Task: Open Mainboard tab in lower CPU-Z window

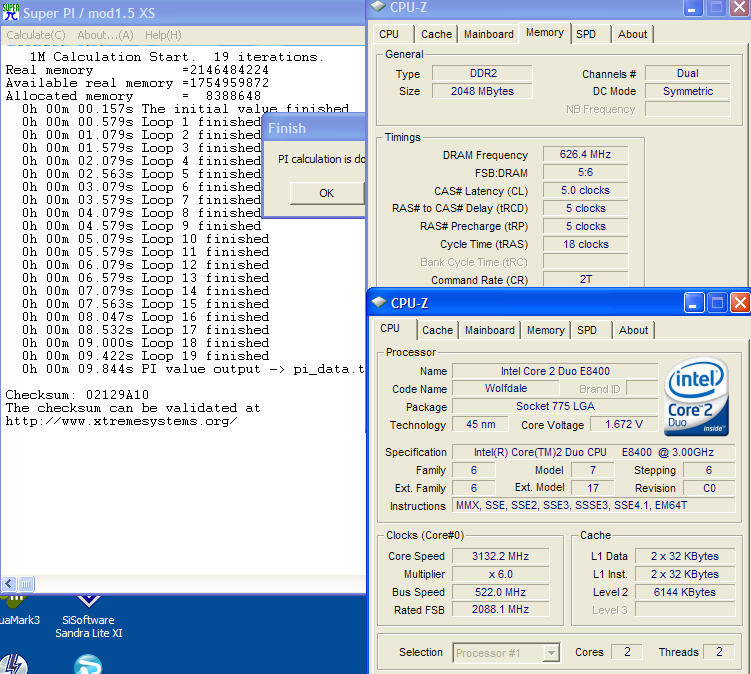Action: [489, 330]
